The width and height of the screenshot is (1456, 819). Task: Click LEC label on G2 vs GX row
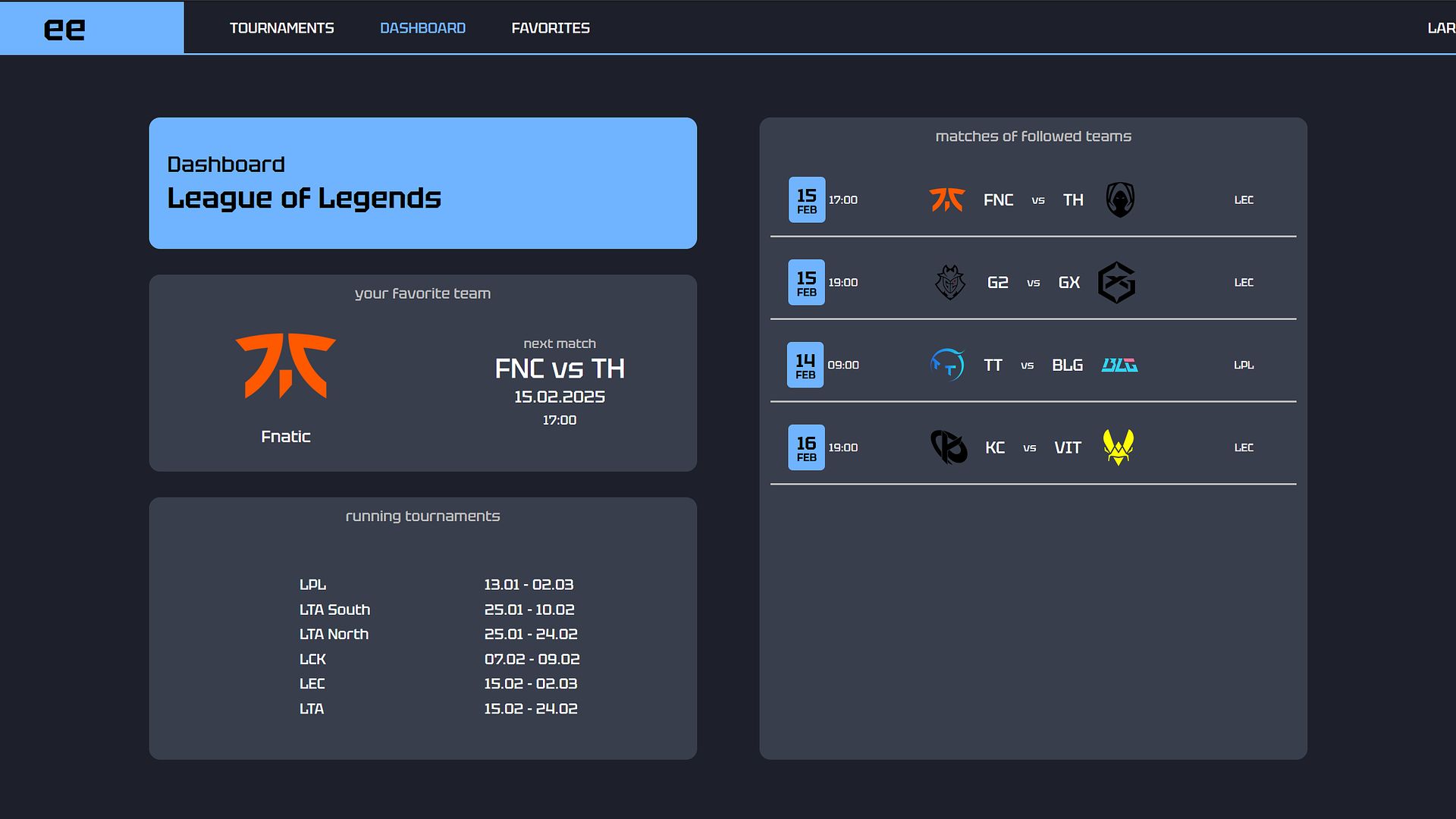tap(1244, 283)
